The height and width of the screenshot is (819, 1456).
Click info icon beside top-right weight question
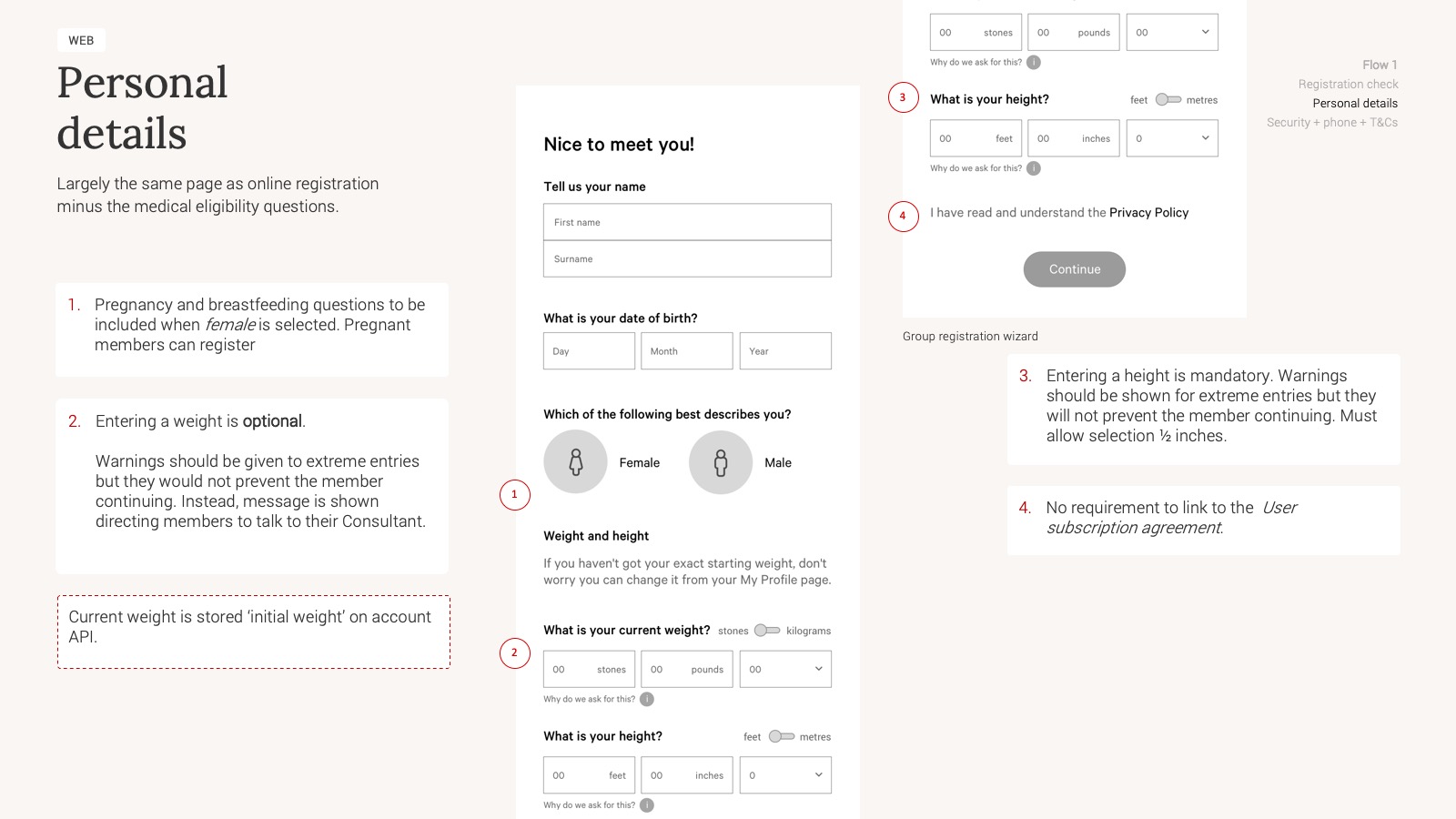coord(1034,62)
